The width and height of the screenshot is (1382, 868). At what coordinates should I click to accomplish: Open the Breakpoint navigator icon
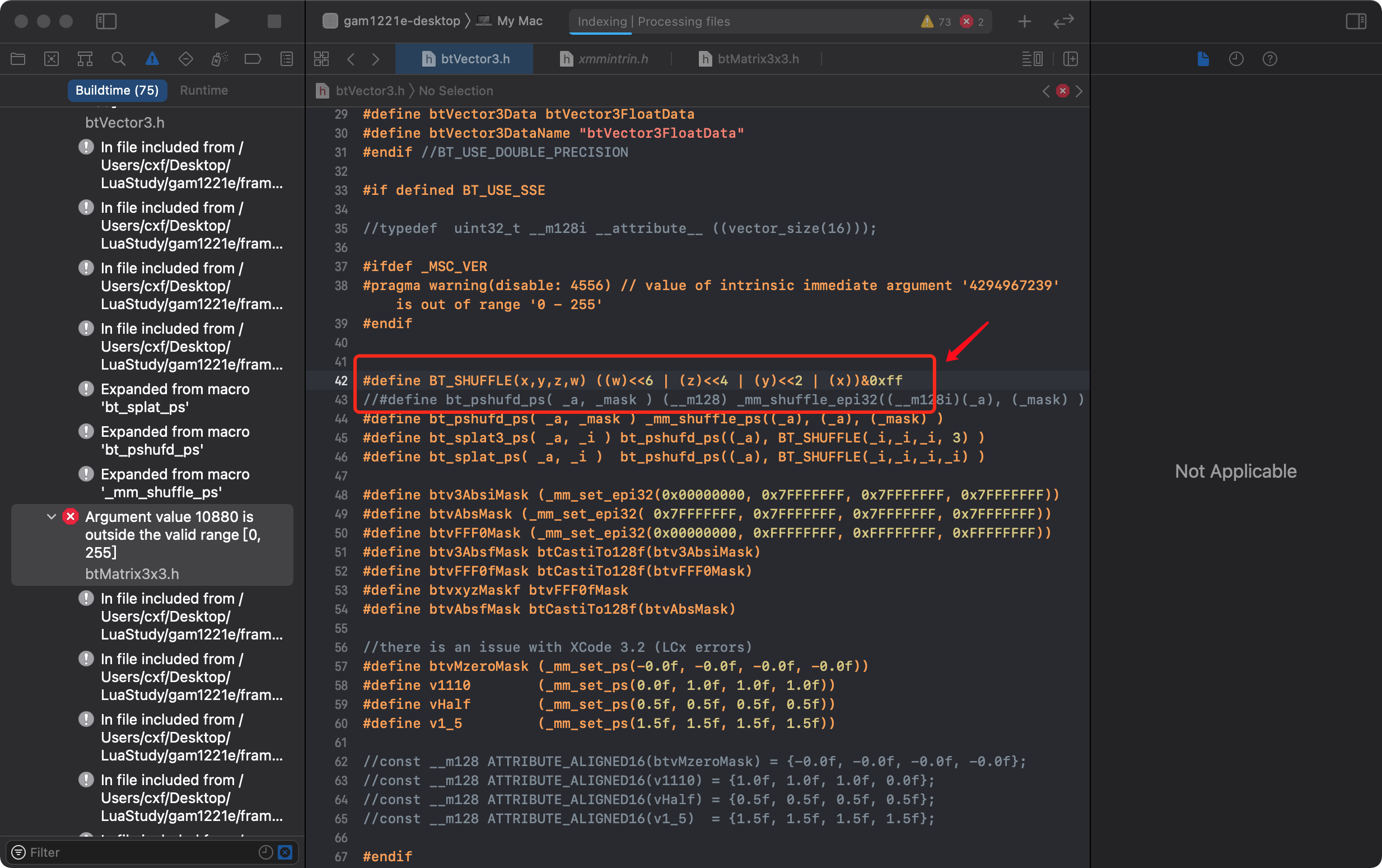253,59
